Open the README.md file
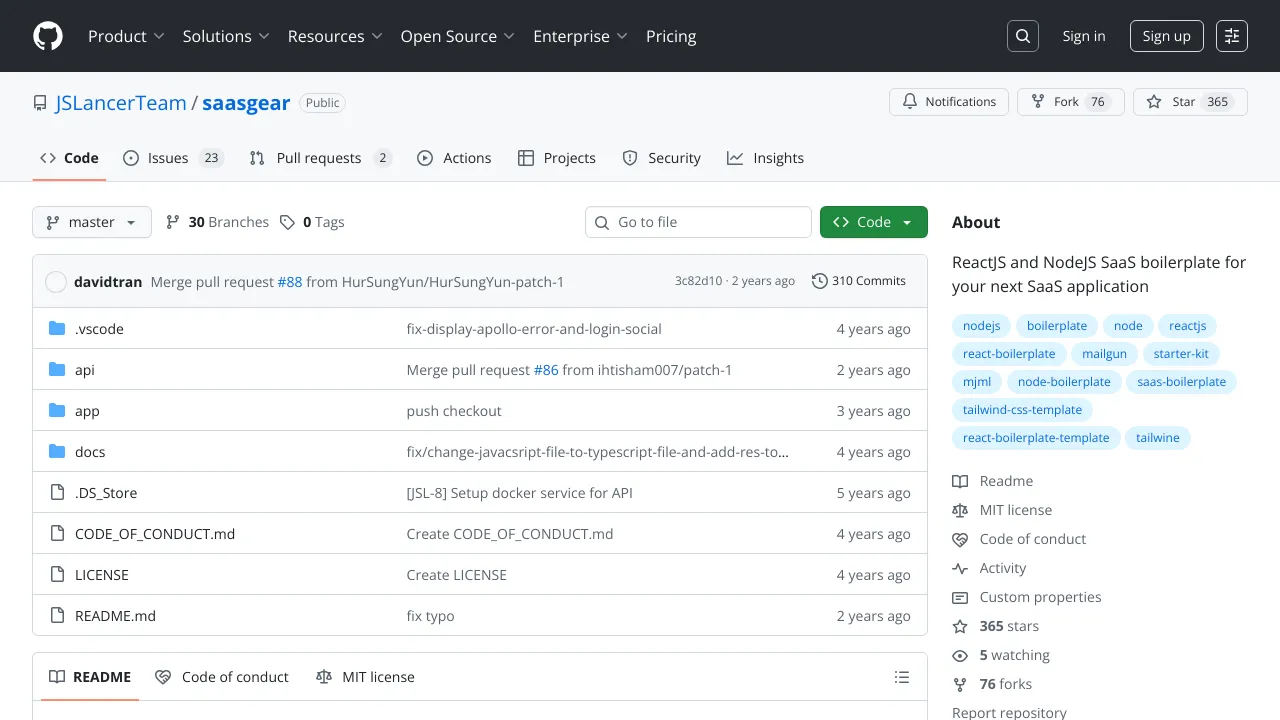Image resolution: width=1280 pixels, height=720 pixels. (x=115, y=616)
